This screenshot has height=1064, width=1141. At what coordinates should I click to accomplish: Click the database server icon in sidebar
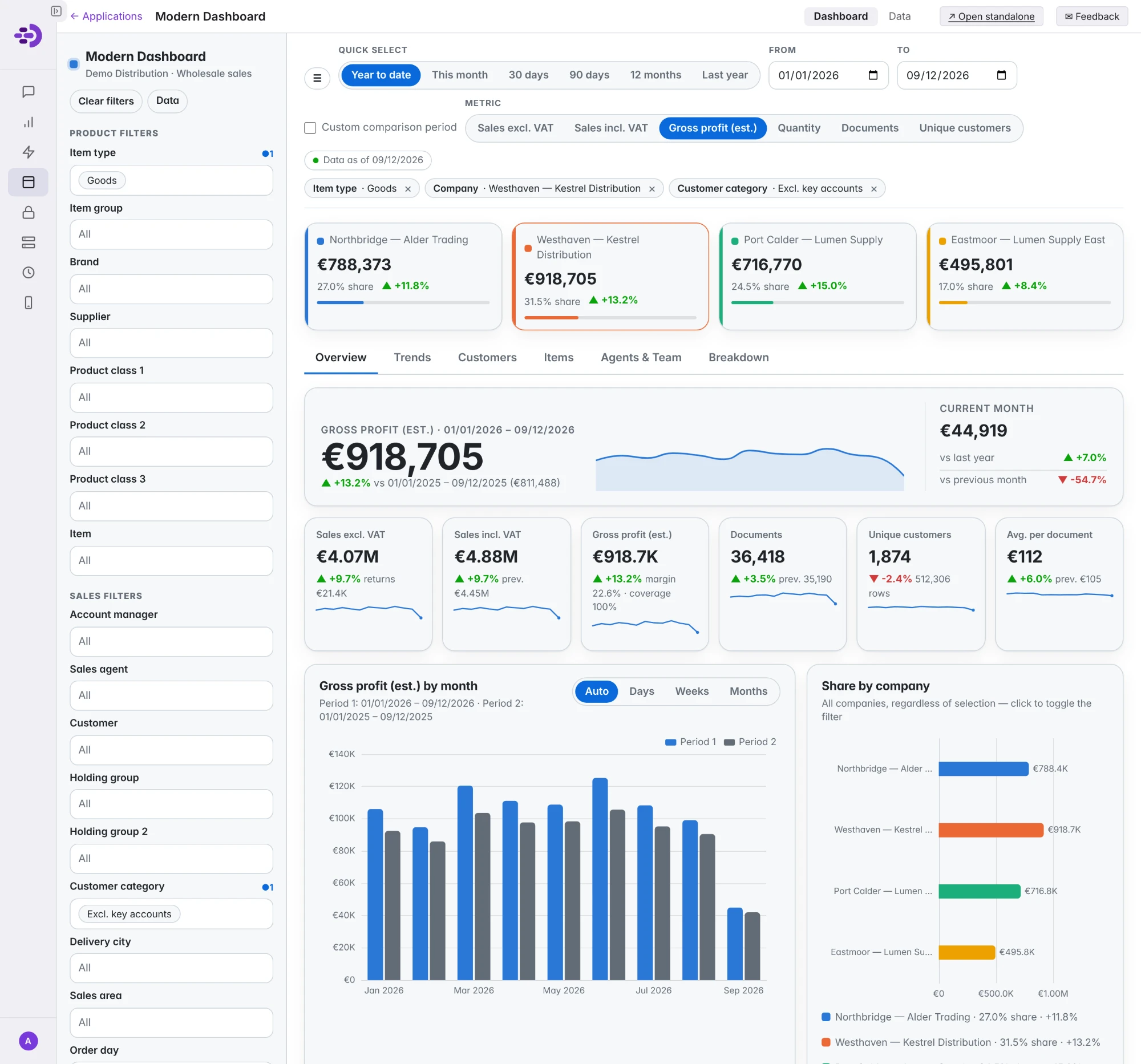click(28, 242)
